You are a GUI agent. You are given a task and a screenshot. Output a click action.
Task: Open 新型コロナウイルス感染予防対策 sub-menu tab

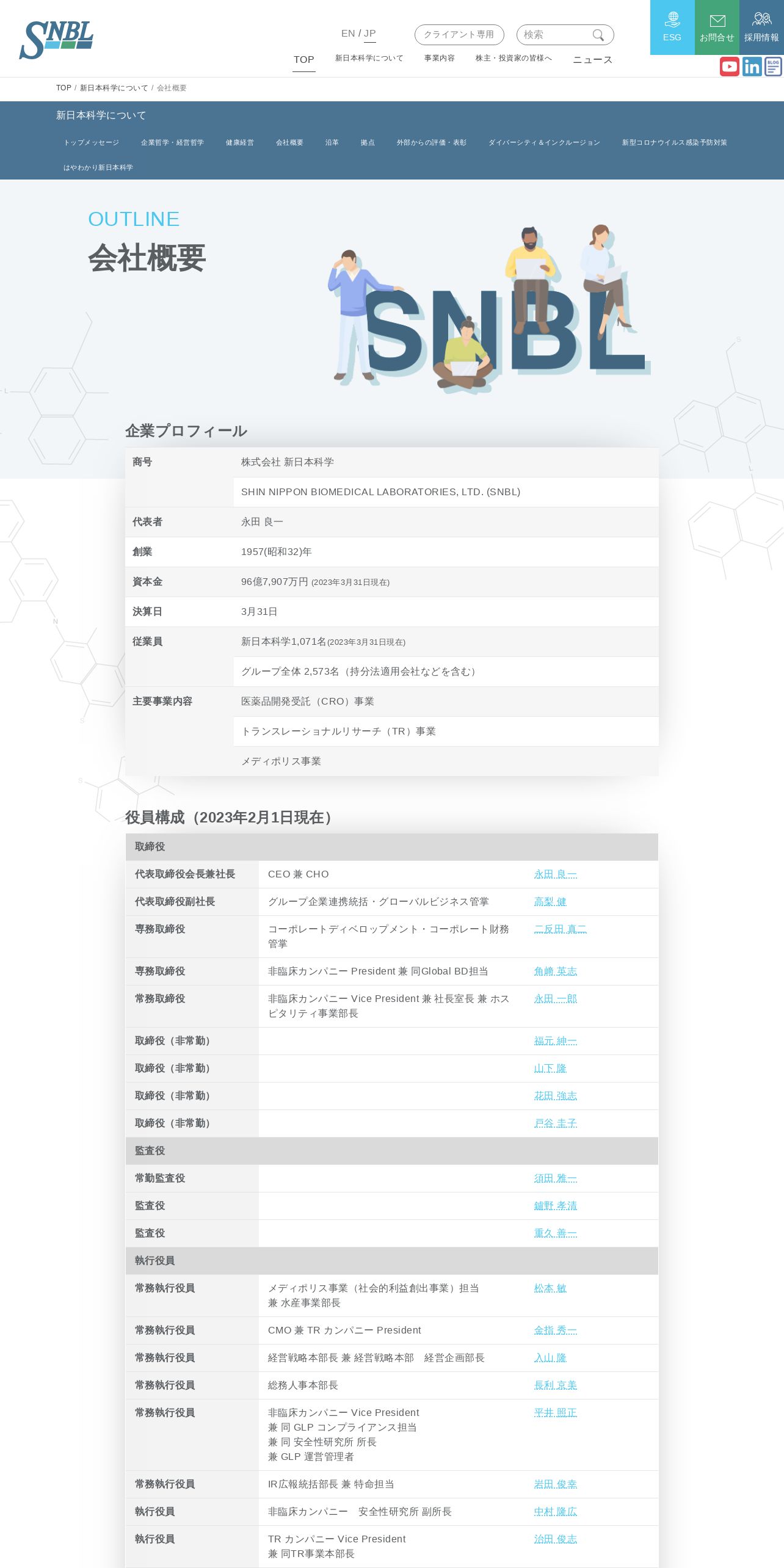tap(675, 142)
